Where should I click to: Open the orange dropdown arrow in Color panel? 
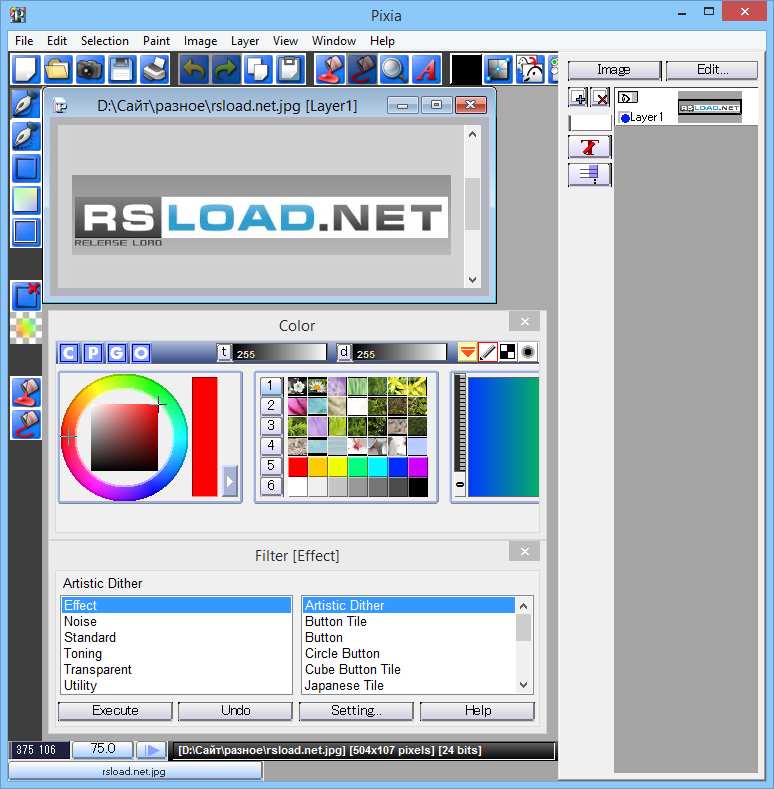pyautogui.click(x=468, y=352)
